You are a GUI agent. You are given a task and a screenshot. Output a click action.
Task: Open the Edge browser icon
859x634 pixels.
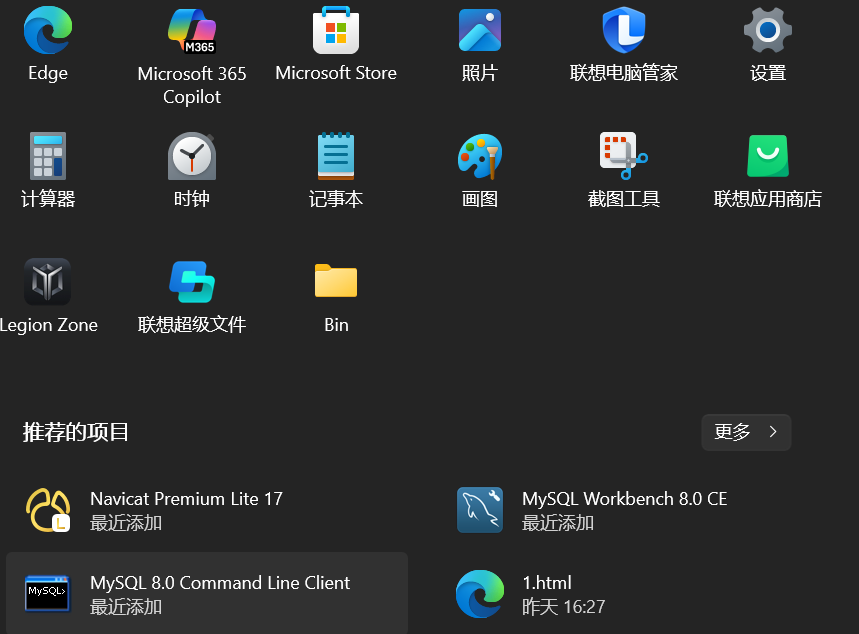pyautogui.click(x=48, y=30)
